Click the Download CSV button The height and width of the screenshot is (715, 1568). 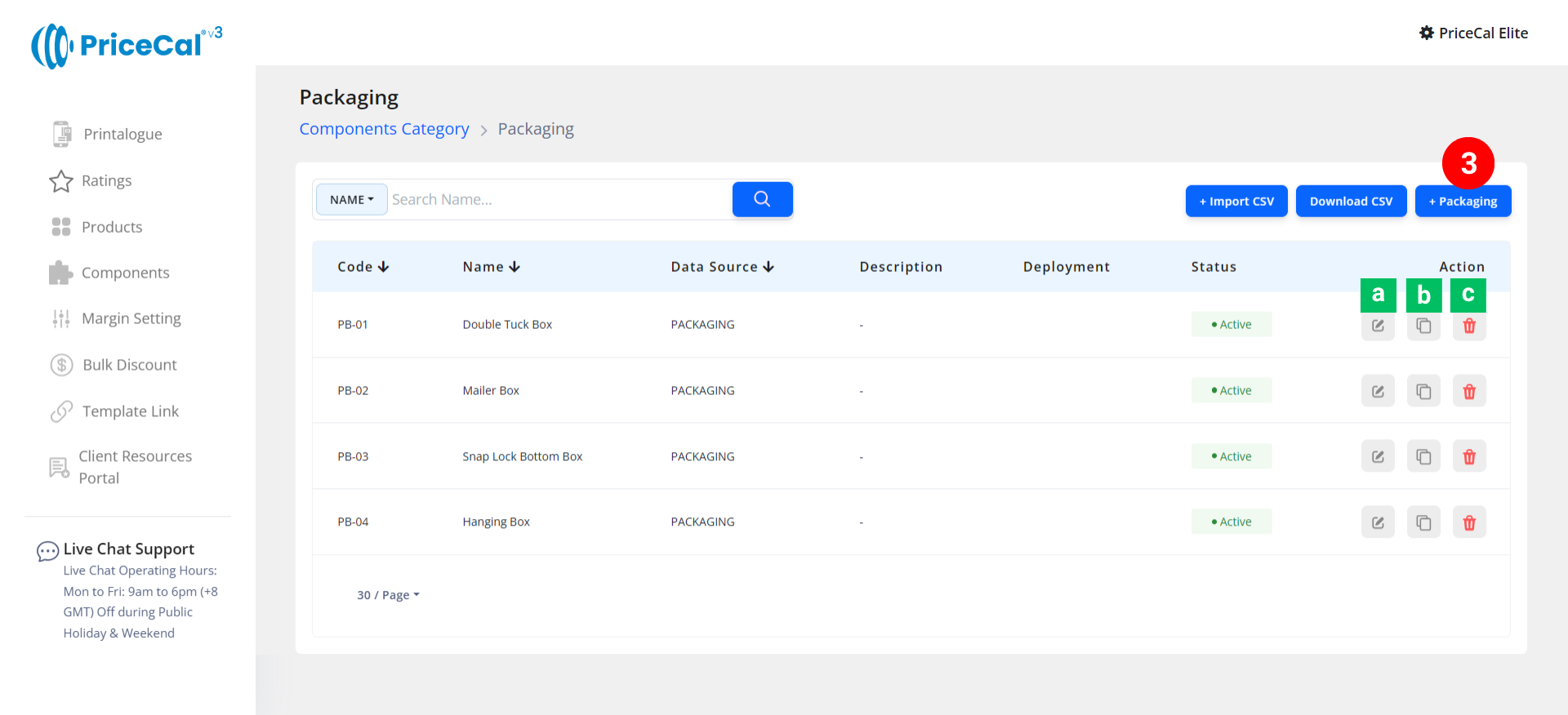pyautogui.click(x=1351, y=202)
